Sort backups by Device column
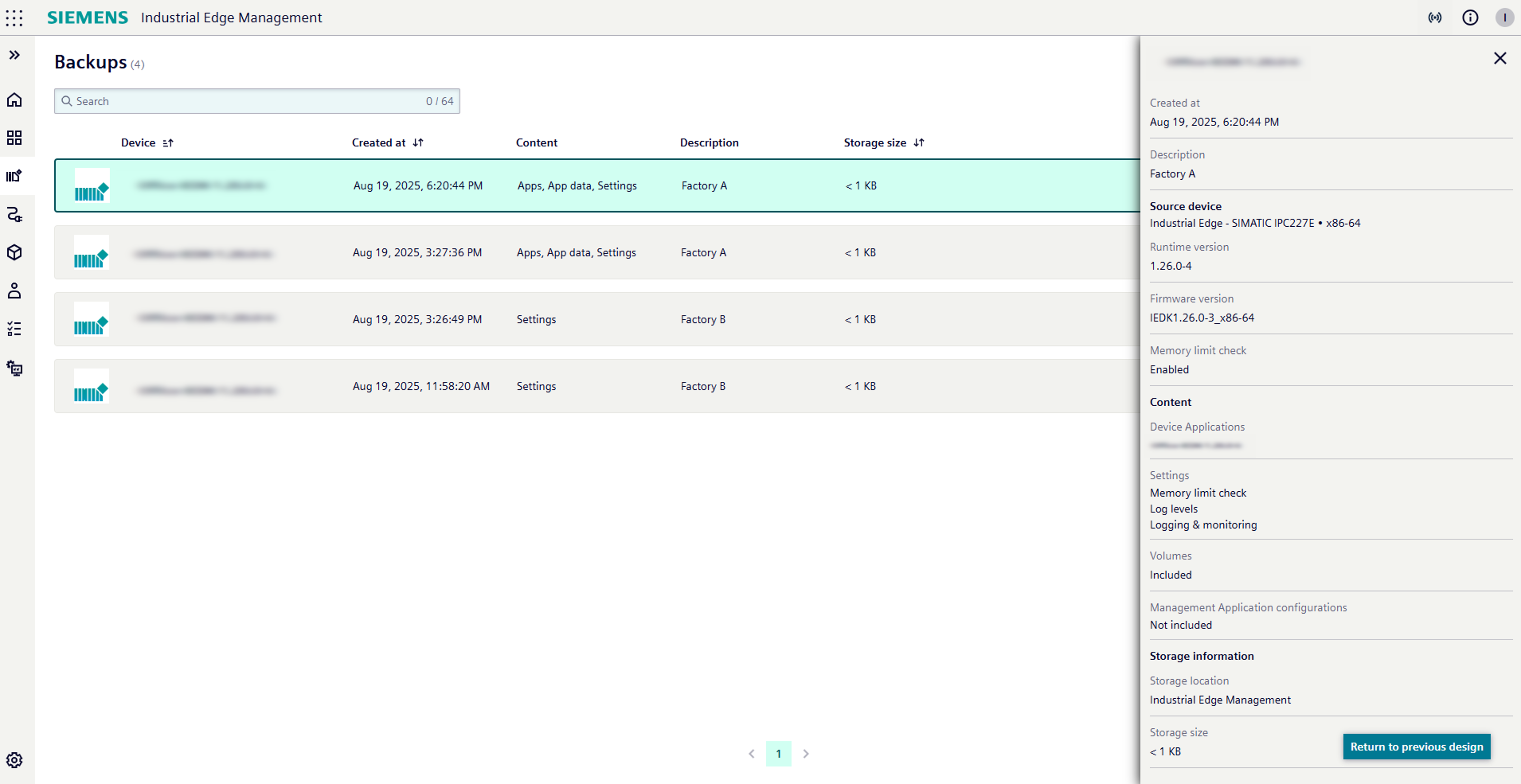Viewport: 1521px width, 784px height. [x=168, y=143]
